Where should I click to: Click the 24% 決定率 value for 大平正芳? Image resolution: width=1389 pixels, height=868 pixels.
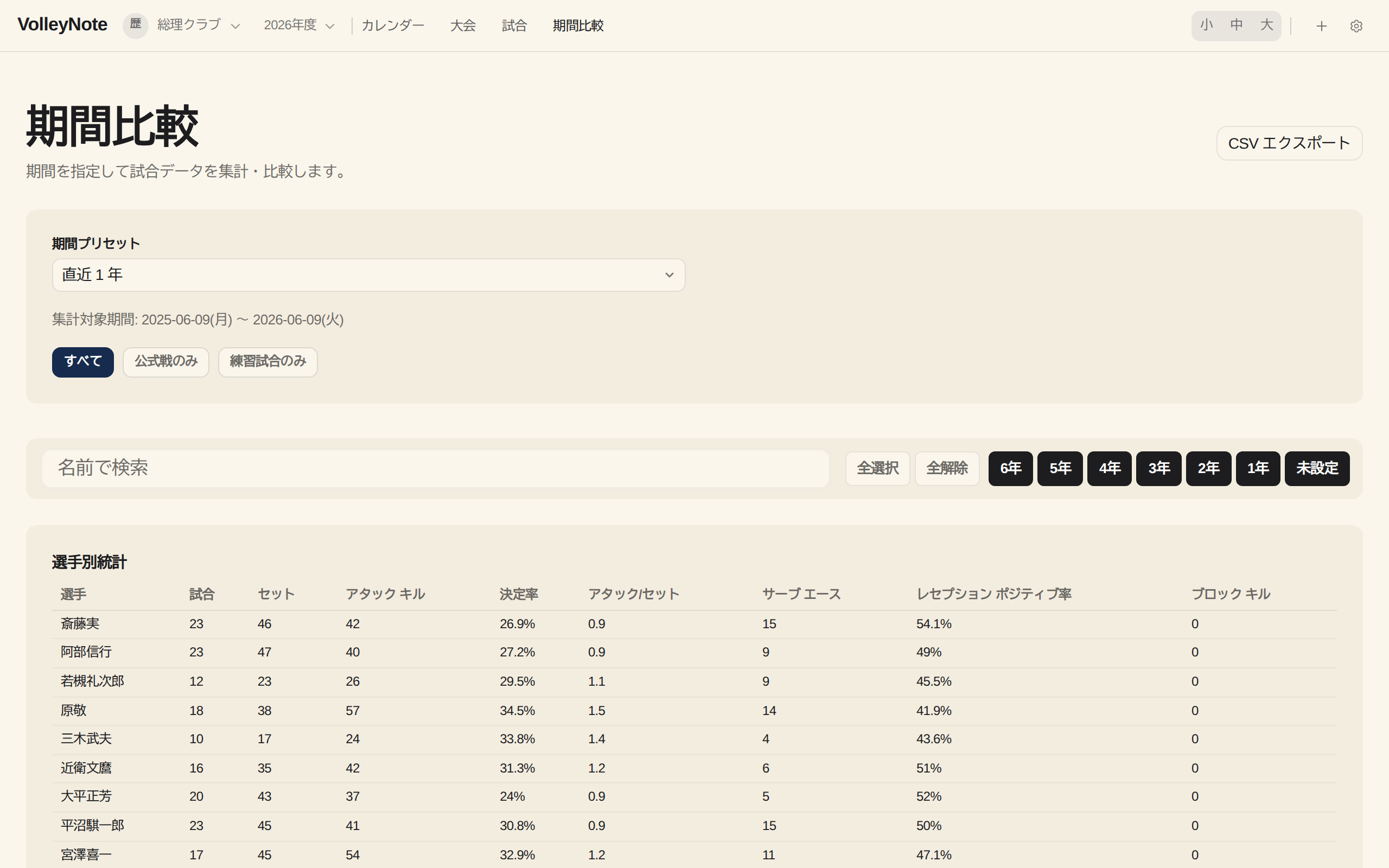pyautogui.click(x=512, y=796)
